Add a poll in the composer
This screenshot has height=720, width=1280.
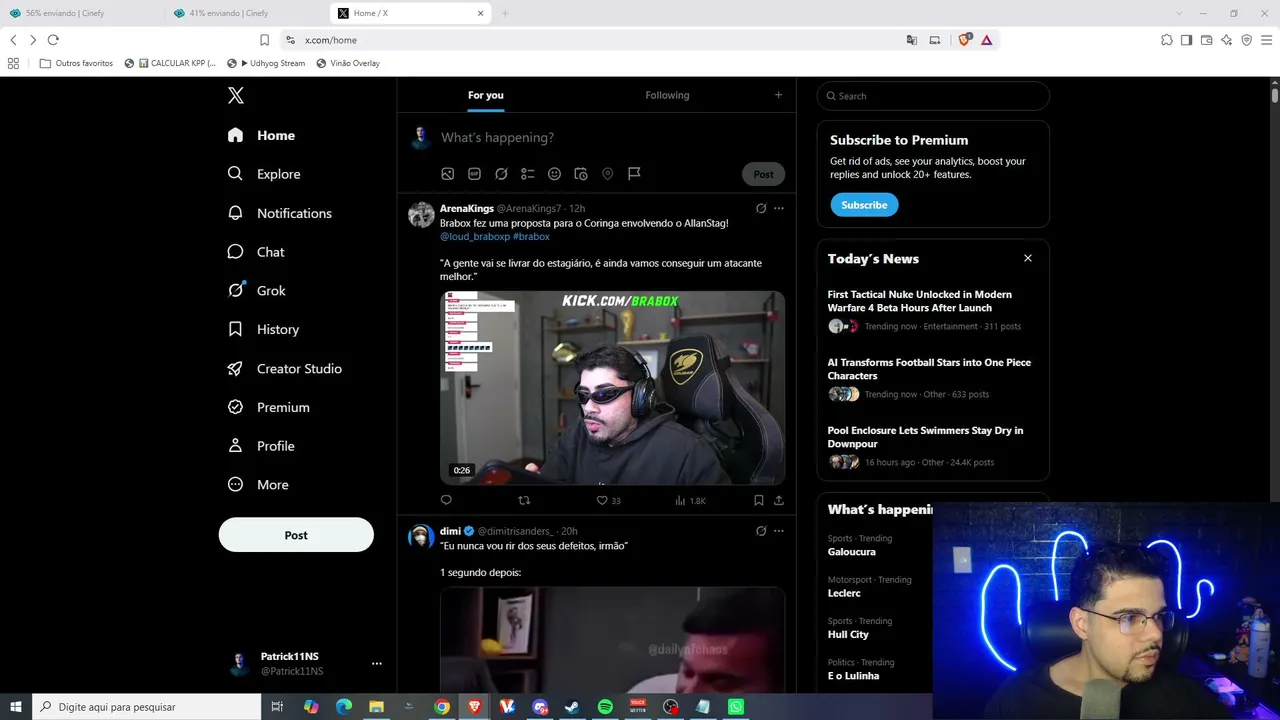click(x=528, y=174)
